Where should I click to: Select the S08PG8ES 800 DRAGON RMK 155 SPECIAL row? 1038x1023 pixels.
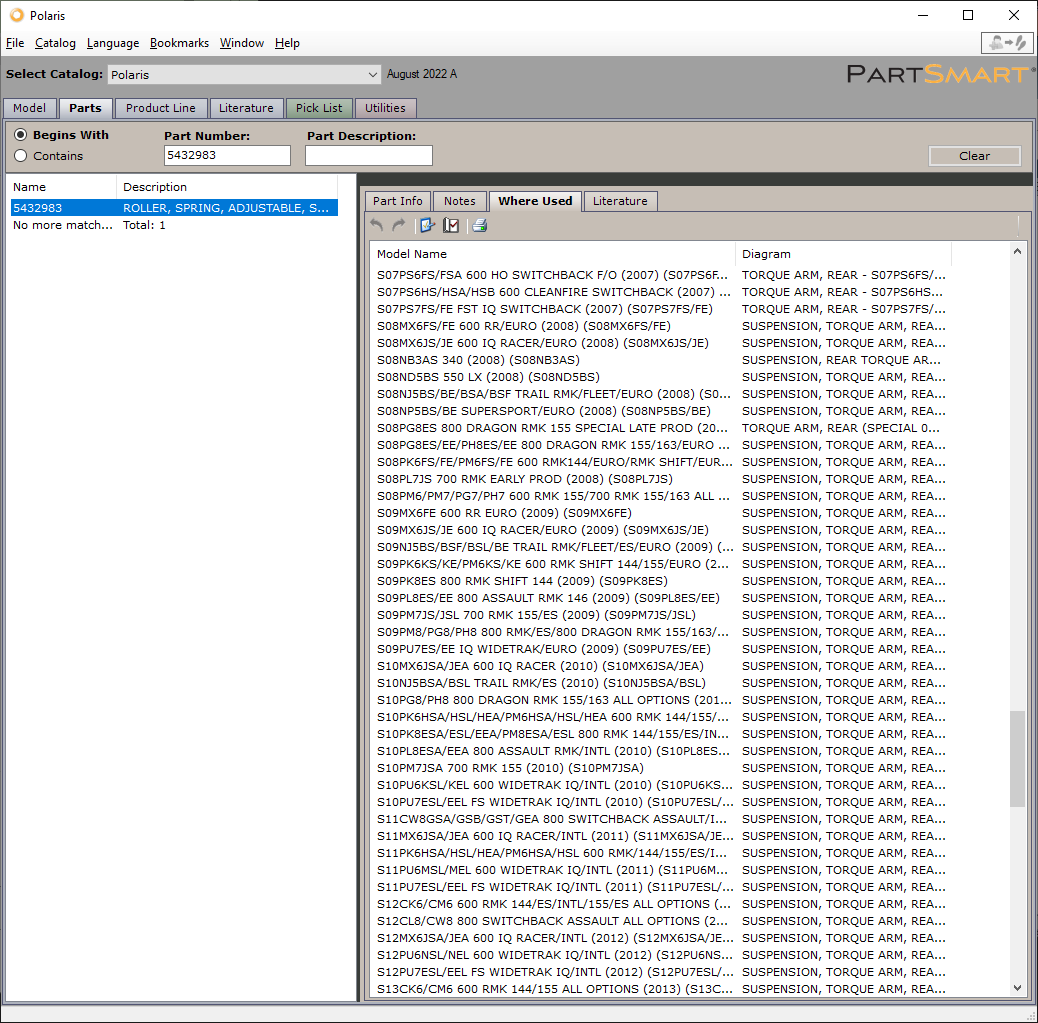point(661,428)
